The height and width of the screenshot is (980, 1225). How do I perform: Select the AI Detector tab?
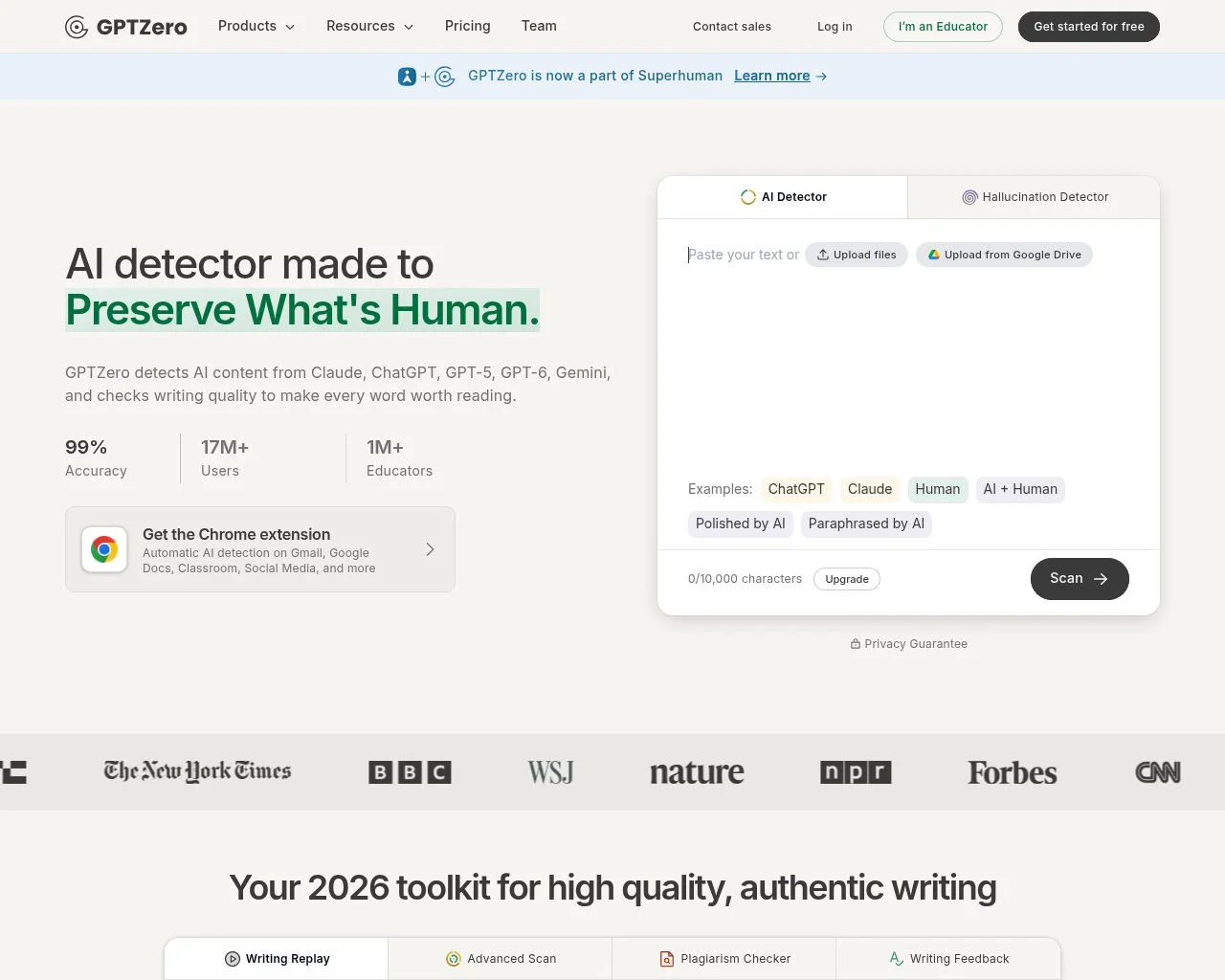click(783, 197)
